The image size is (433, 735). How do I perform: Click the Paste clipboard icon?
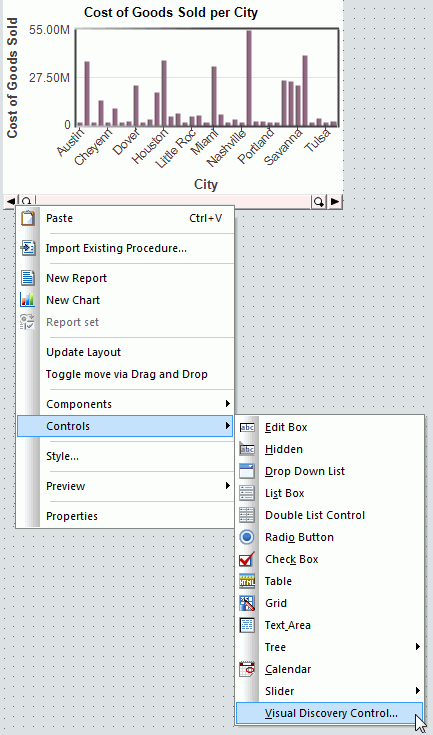pos(28,218)
